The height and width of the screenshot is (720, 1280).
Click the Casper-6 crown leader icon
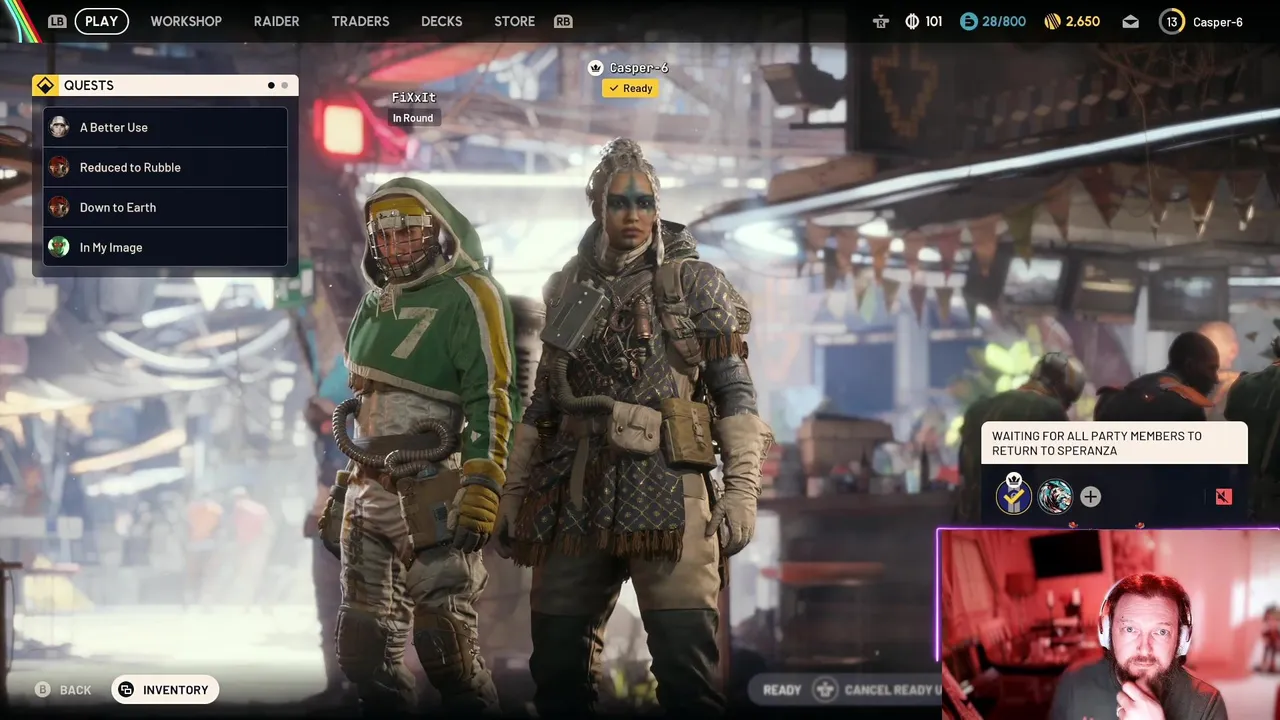596,68
